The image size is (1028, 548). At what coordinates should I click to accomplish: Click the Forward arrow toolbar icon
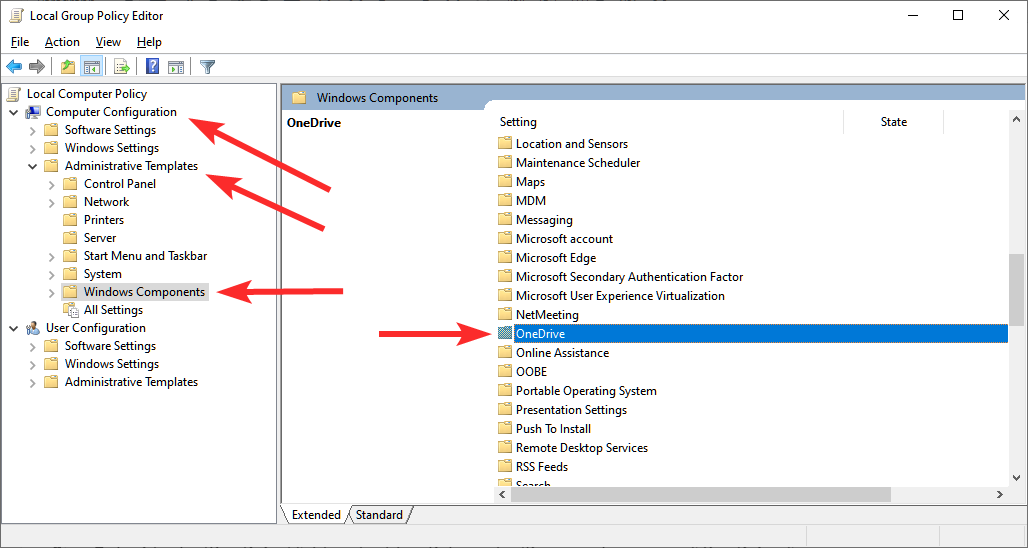point(37,66)
